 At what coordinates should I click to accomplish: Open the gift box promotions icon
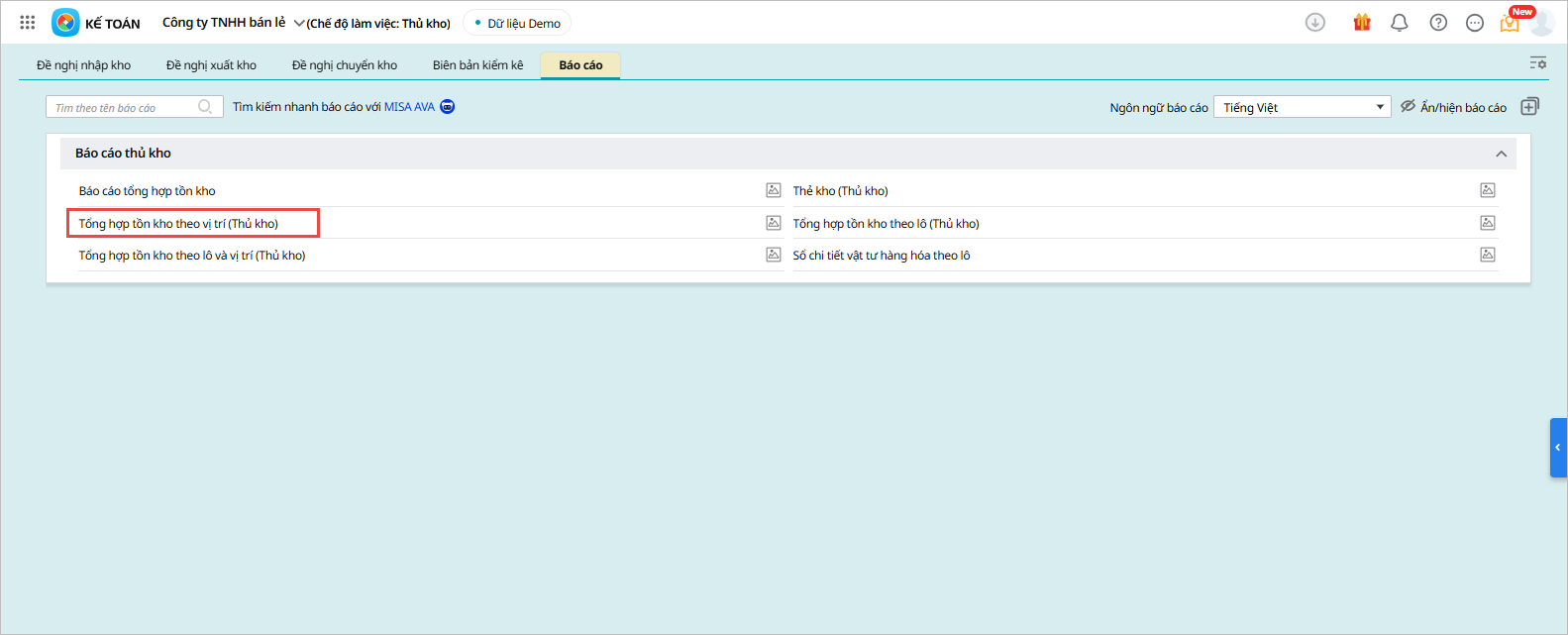coord(1362,23)
